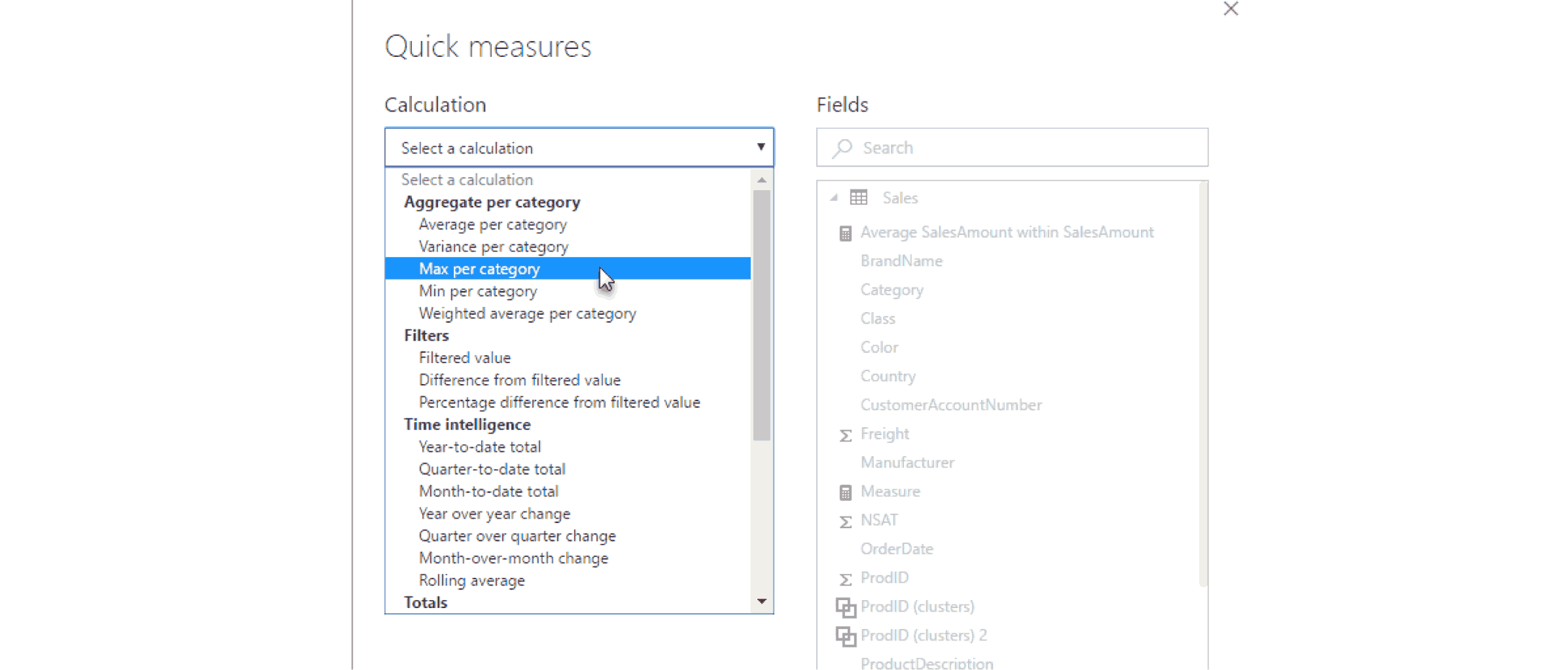1568x670 pixels.
Task: Click the Sales table icon
Action: pos(859,197)
